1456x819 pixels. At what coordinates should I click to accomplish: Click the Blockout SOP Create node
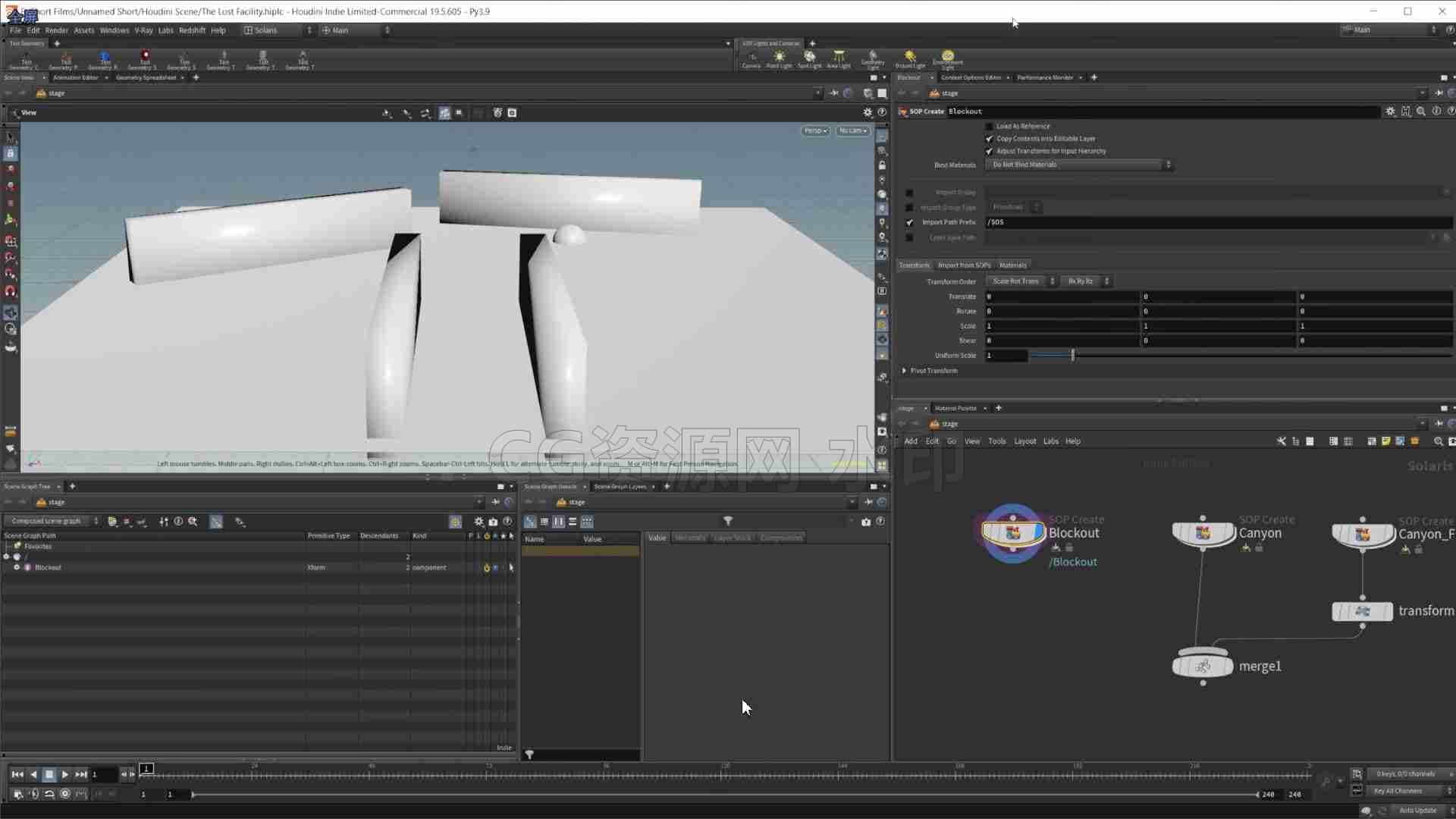click(1012, 532)
